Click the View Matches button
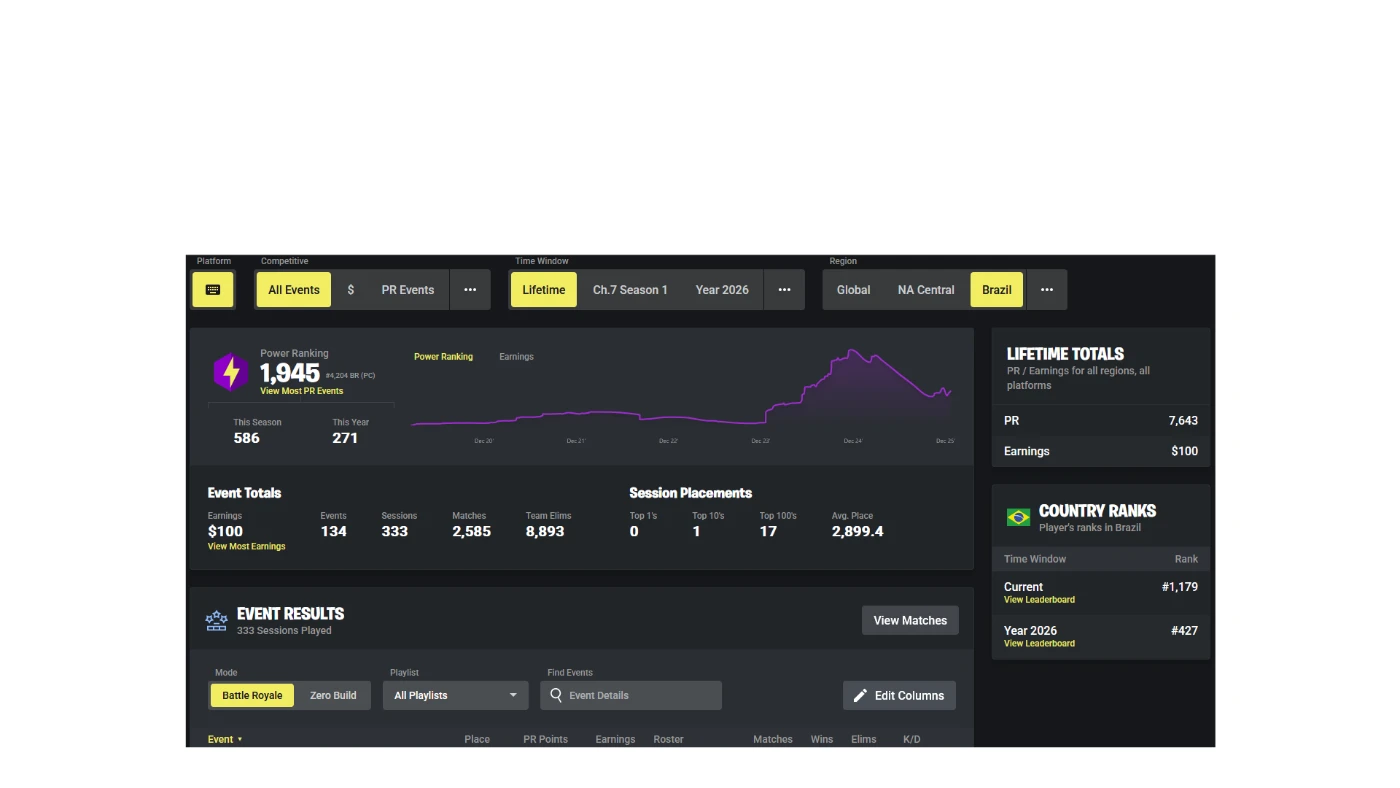 tap(909, 620)
